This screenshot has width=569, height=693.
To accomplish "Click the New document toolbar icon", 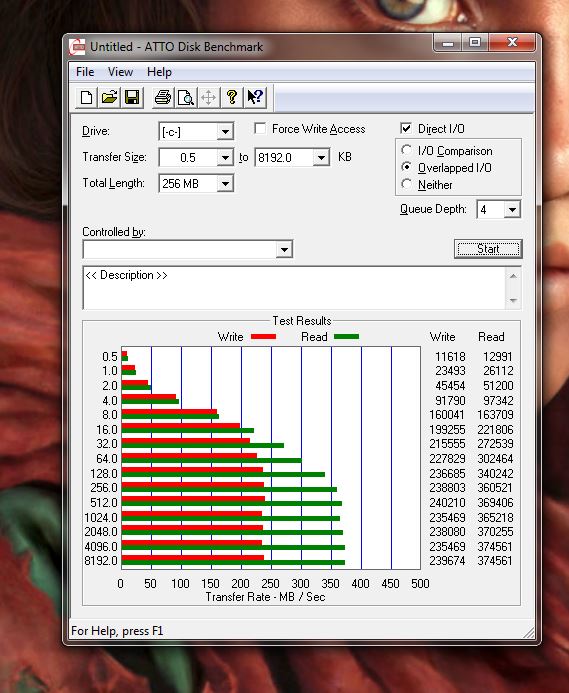I will 86,97.
